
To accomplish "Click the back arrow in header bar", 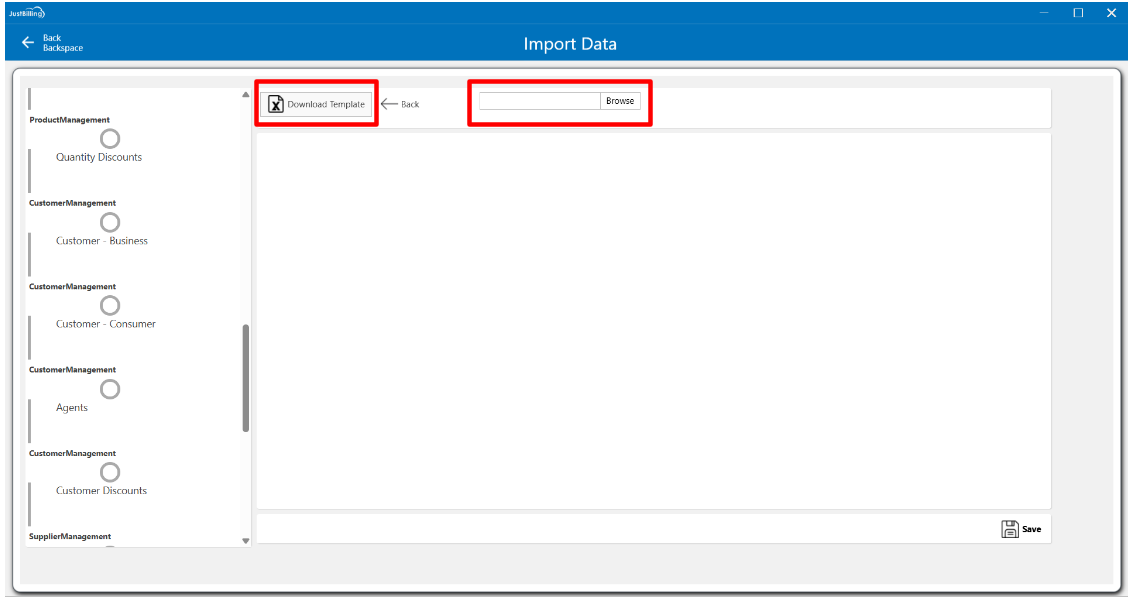I will (28, 43).
